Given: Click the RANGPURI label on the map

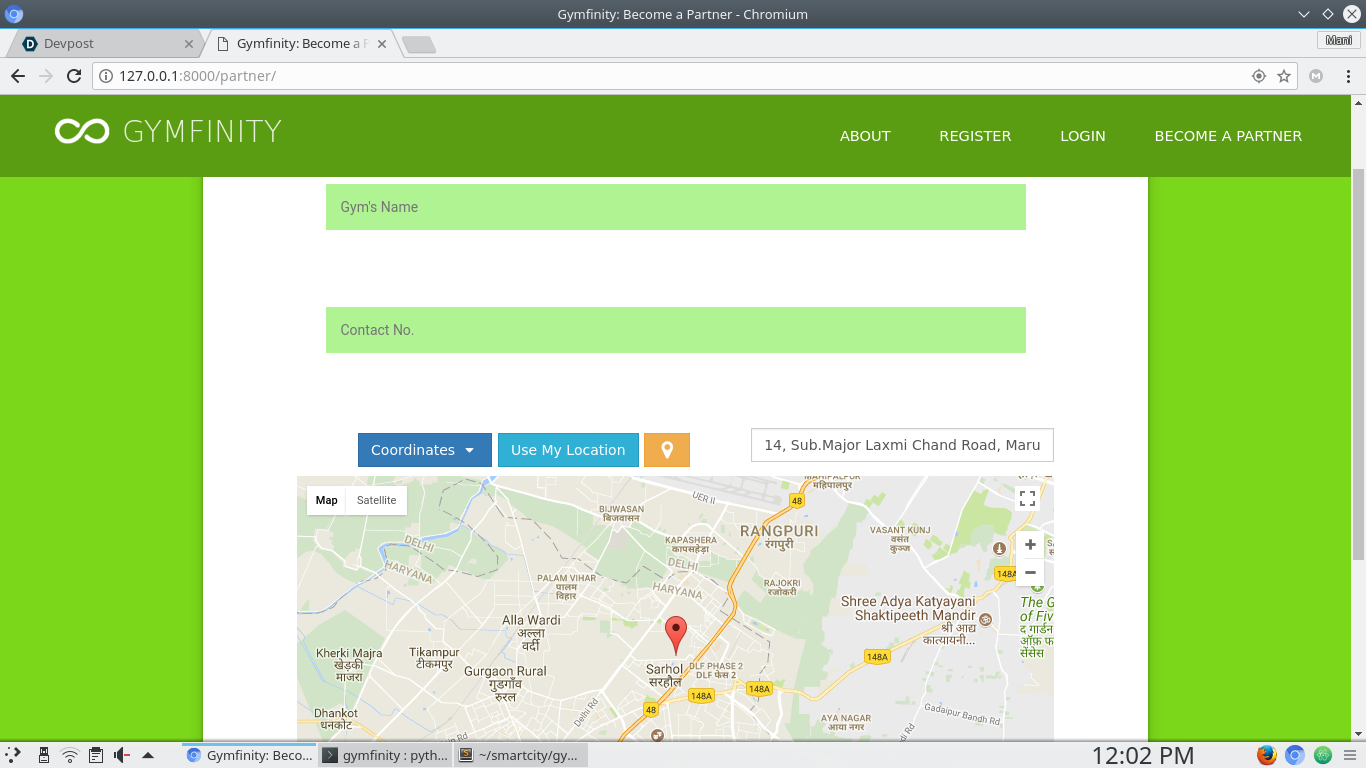Looking at the screenshot, I should (779, 537).
